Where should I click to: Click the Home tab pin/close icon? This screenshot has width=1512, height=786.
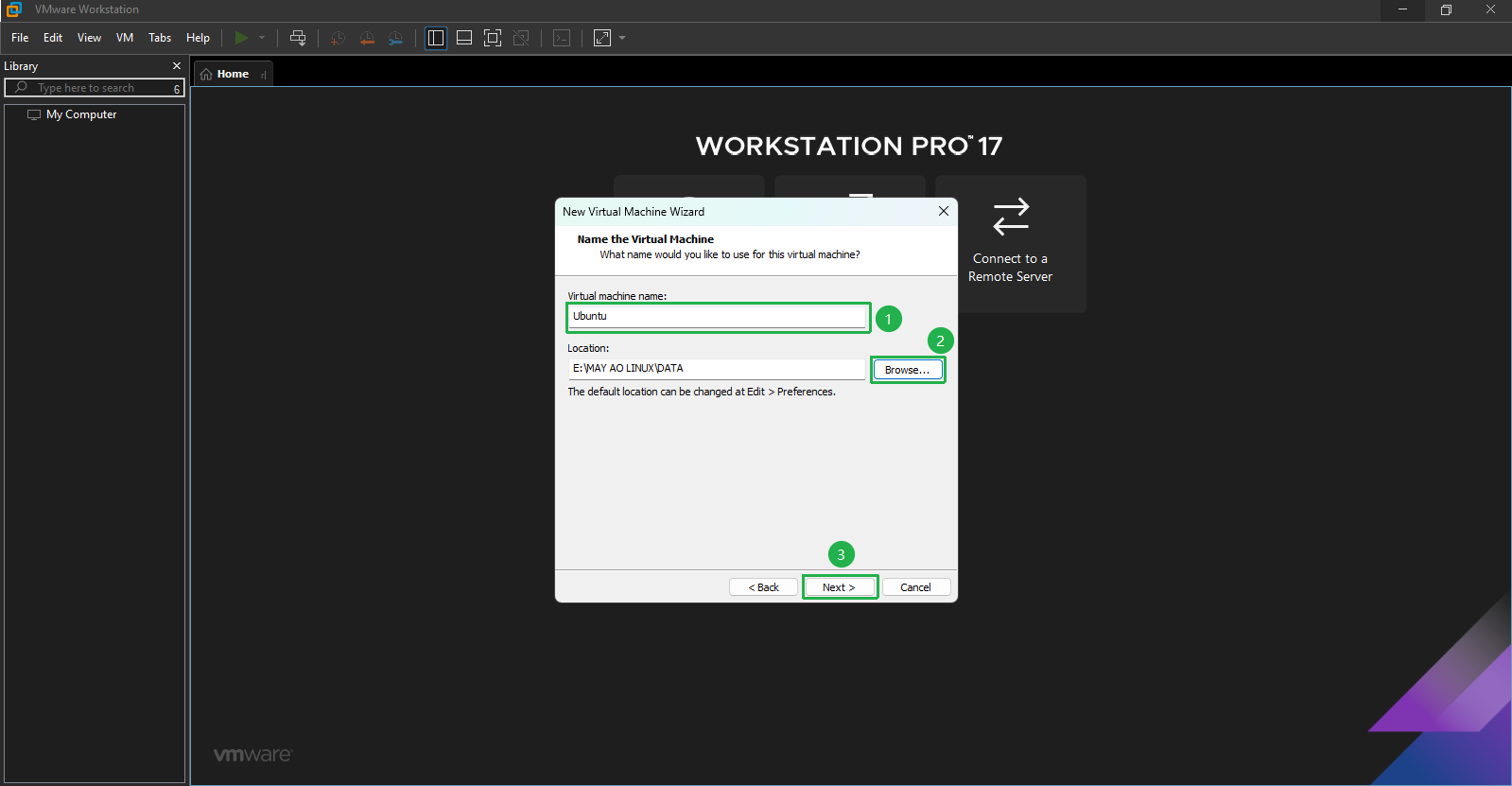click(x=264, y=75)
